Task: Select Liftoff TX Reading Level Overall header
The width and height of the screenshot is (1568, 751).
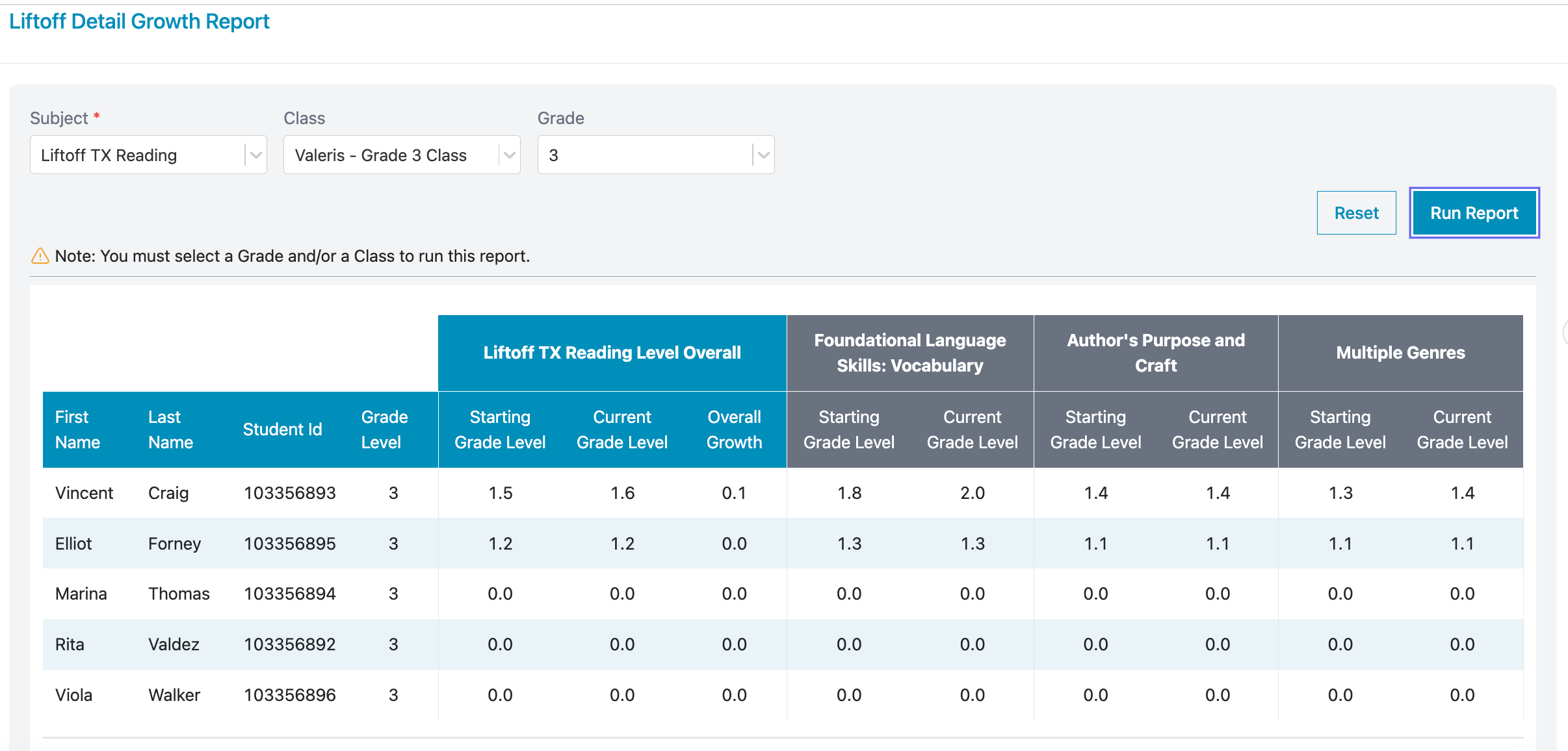Action: [x=612, y=353]
